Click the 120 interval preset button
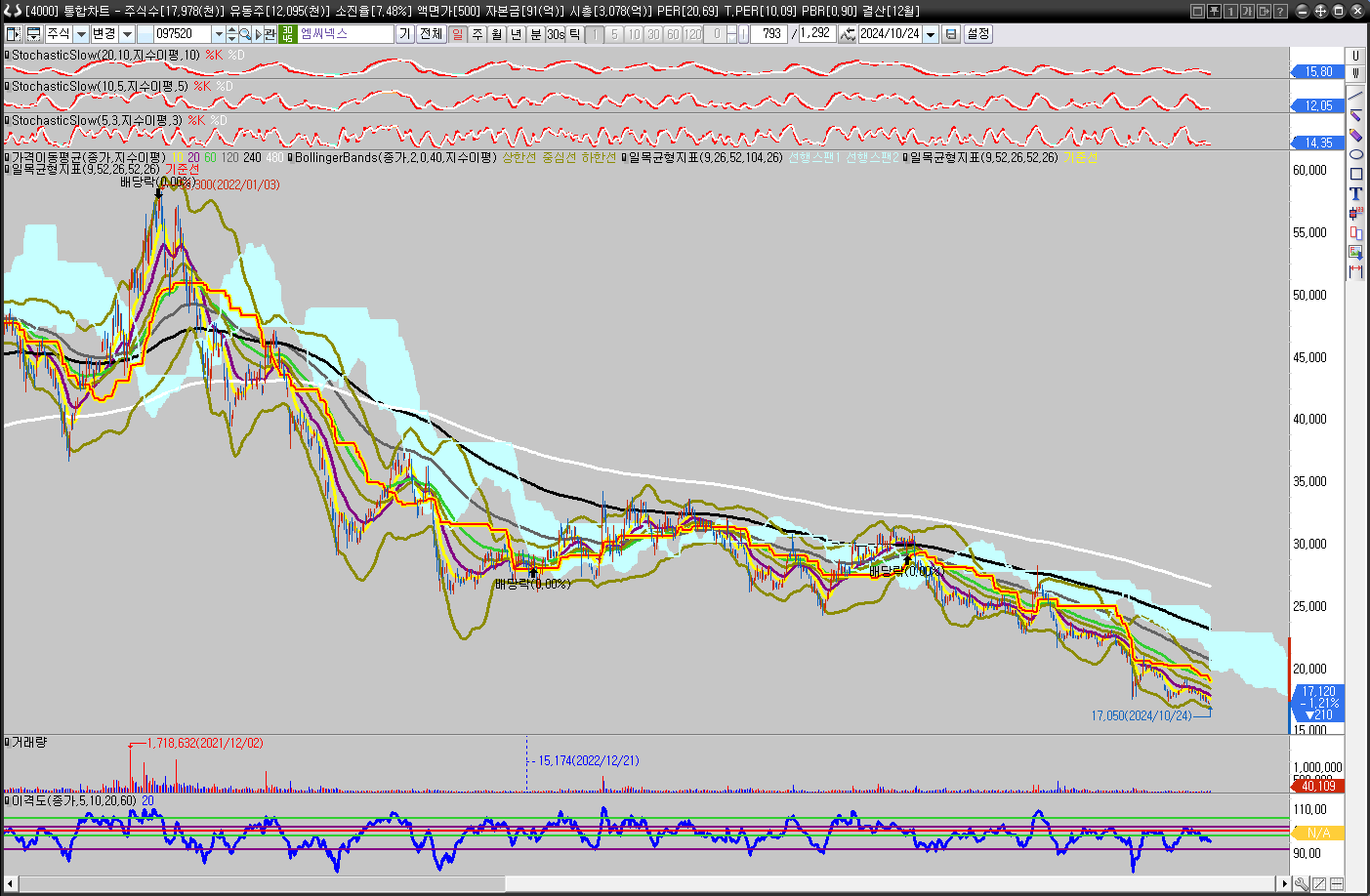Viewport: 1370px width, 896px height. click(x=692, y=34)
